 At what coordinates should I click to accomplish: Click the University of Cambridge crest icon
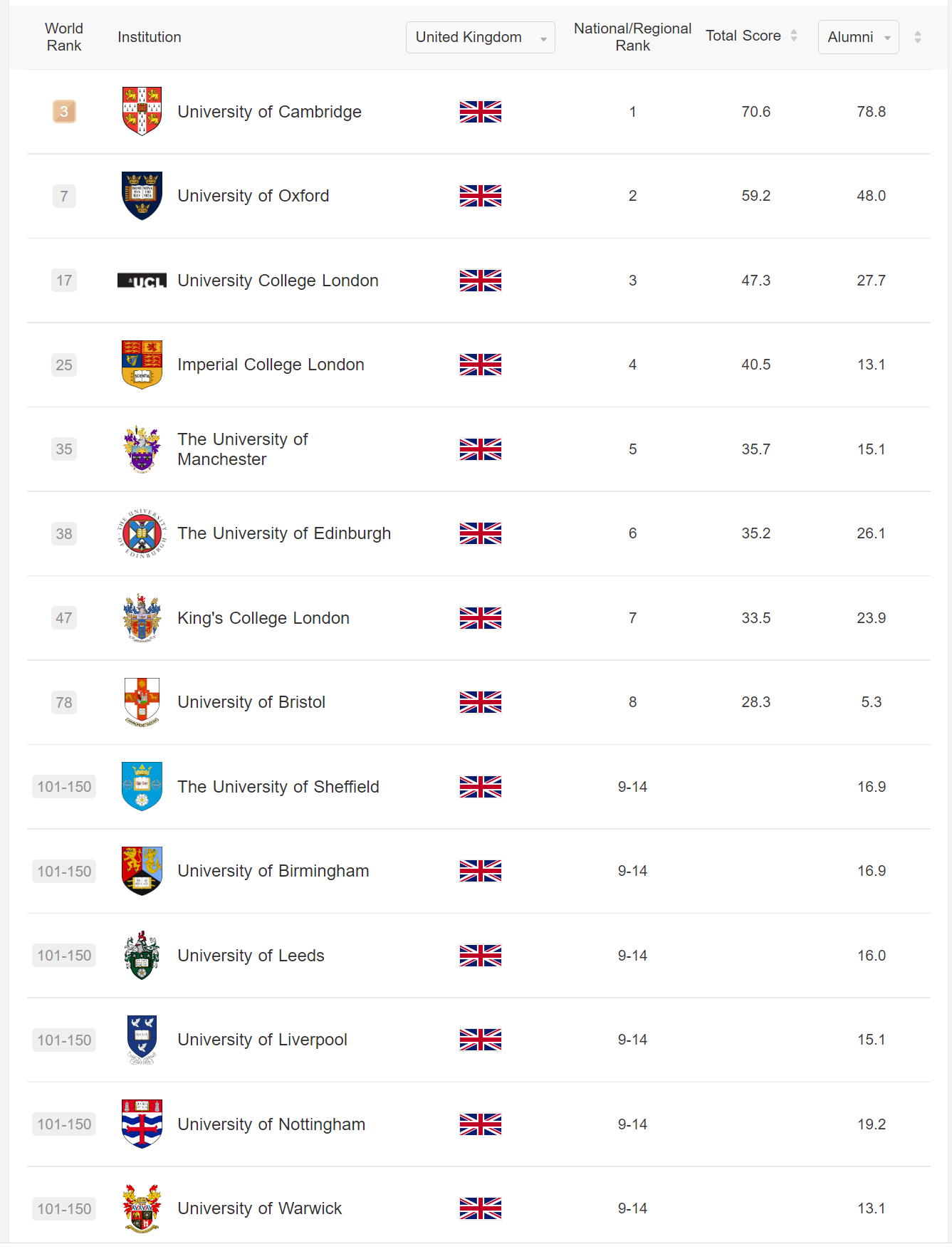[x=142, y=111]
